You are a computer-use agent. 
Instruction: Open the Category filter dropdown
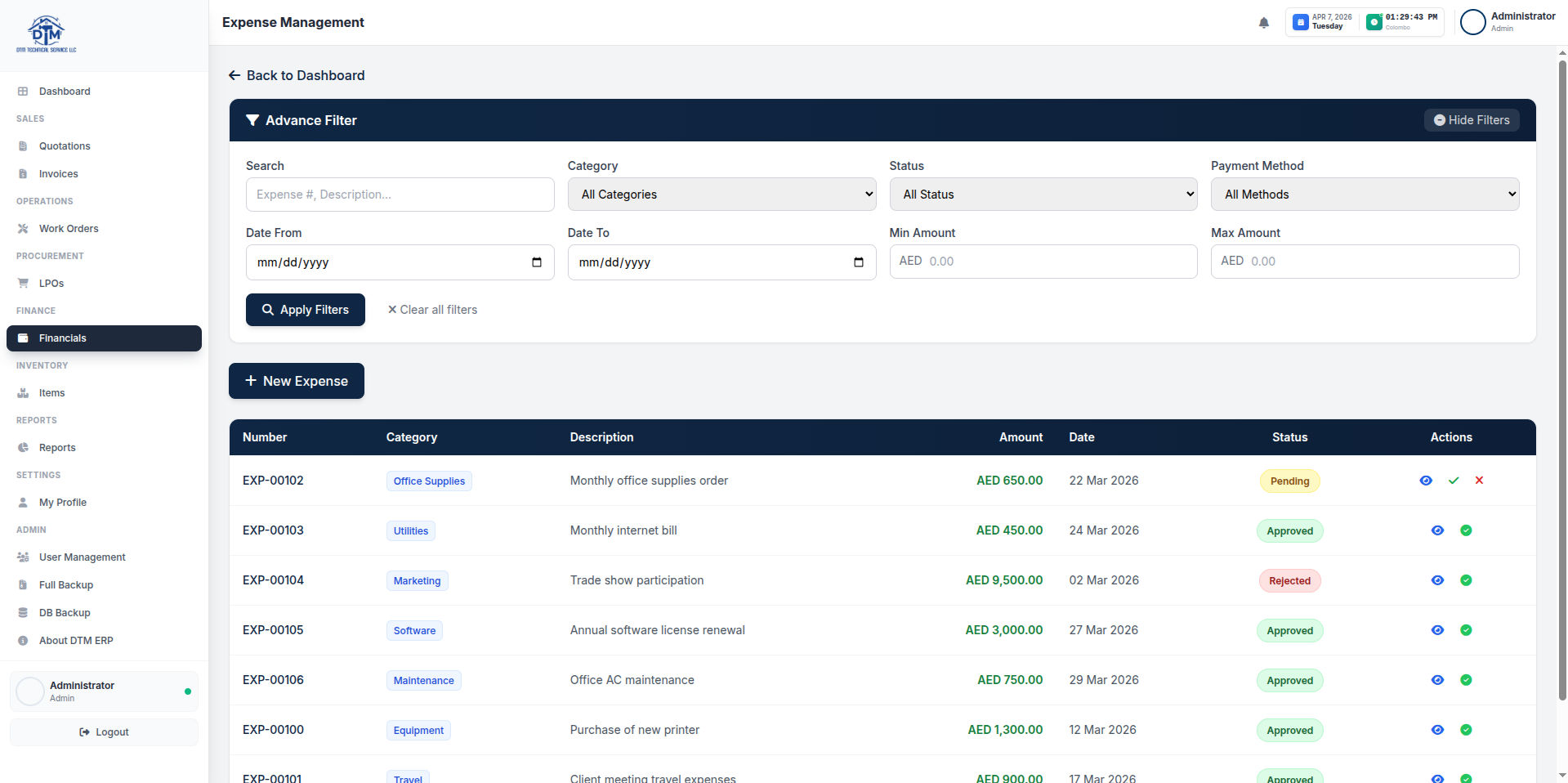click(721, 195)
